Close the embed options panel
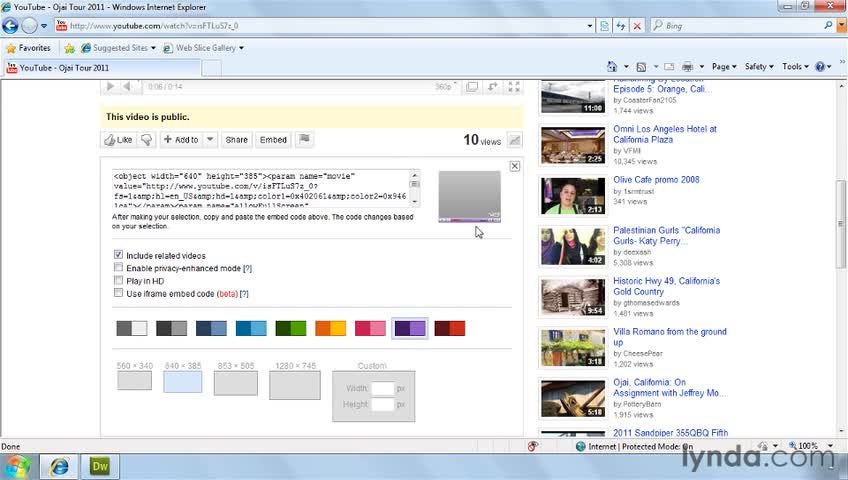 tap(515, 166)
